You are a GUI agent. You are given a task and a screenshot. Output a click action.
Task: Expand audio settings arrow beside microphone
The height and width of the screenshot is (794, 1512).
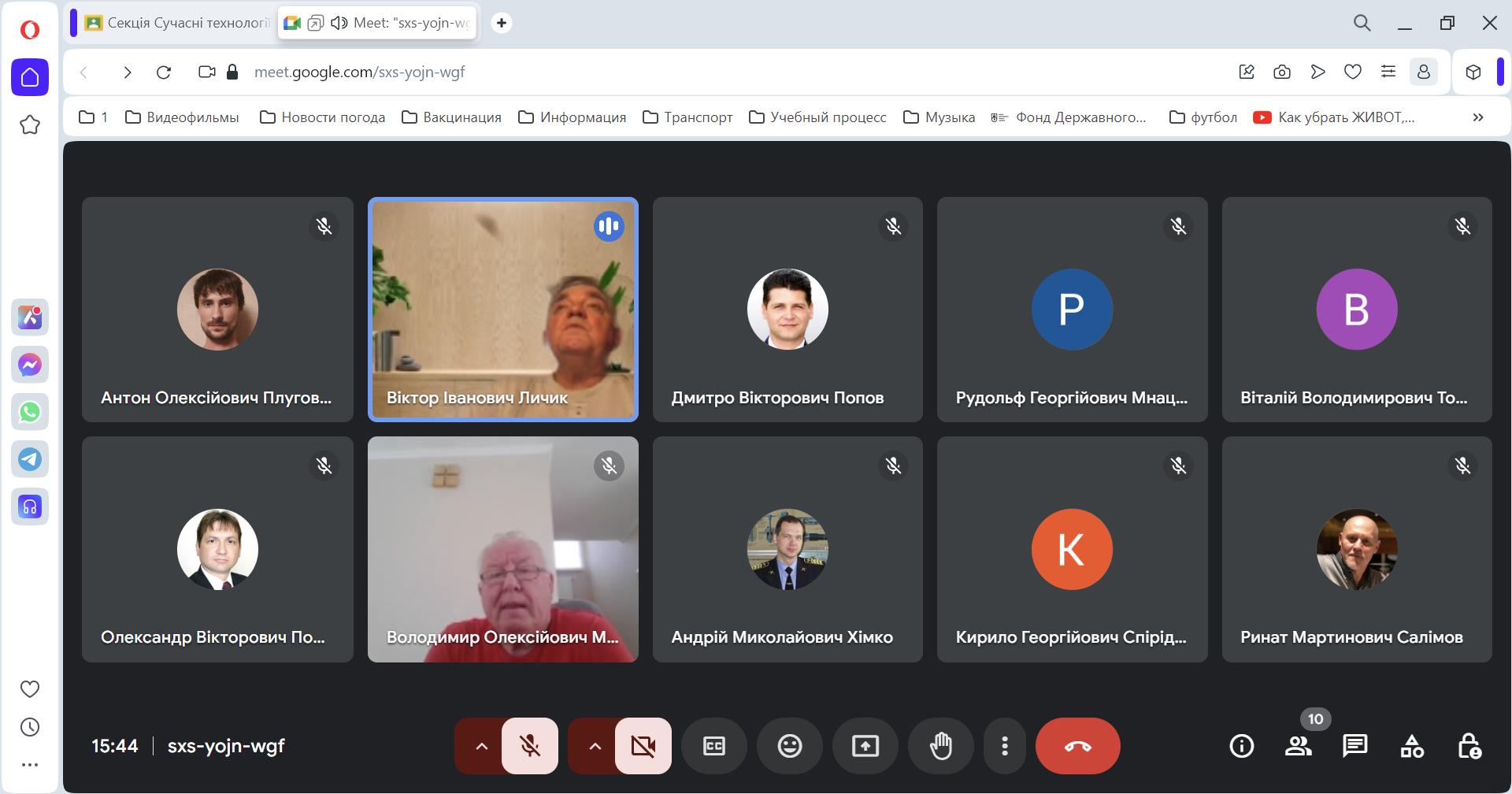click(482, 746)
